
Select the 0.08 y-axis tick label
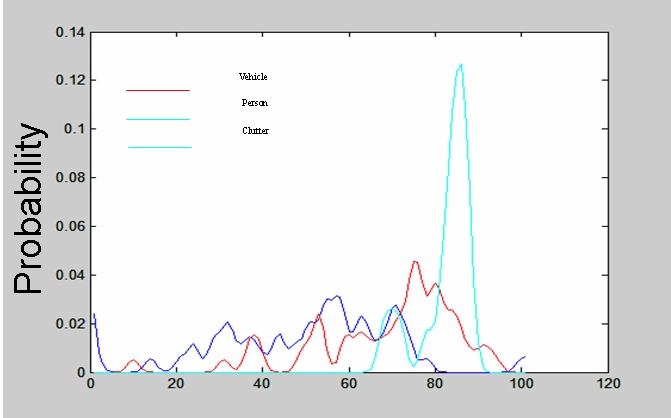click(70, 177)
